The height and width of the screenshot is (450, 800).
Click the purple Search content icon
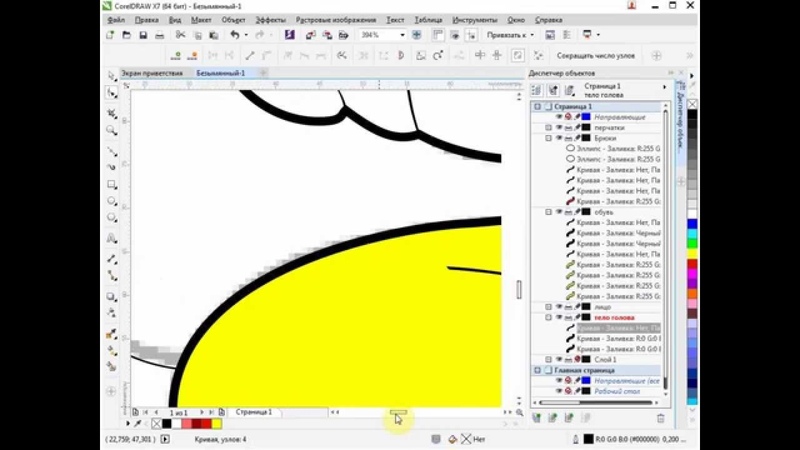290,35
